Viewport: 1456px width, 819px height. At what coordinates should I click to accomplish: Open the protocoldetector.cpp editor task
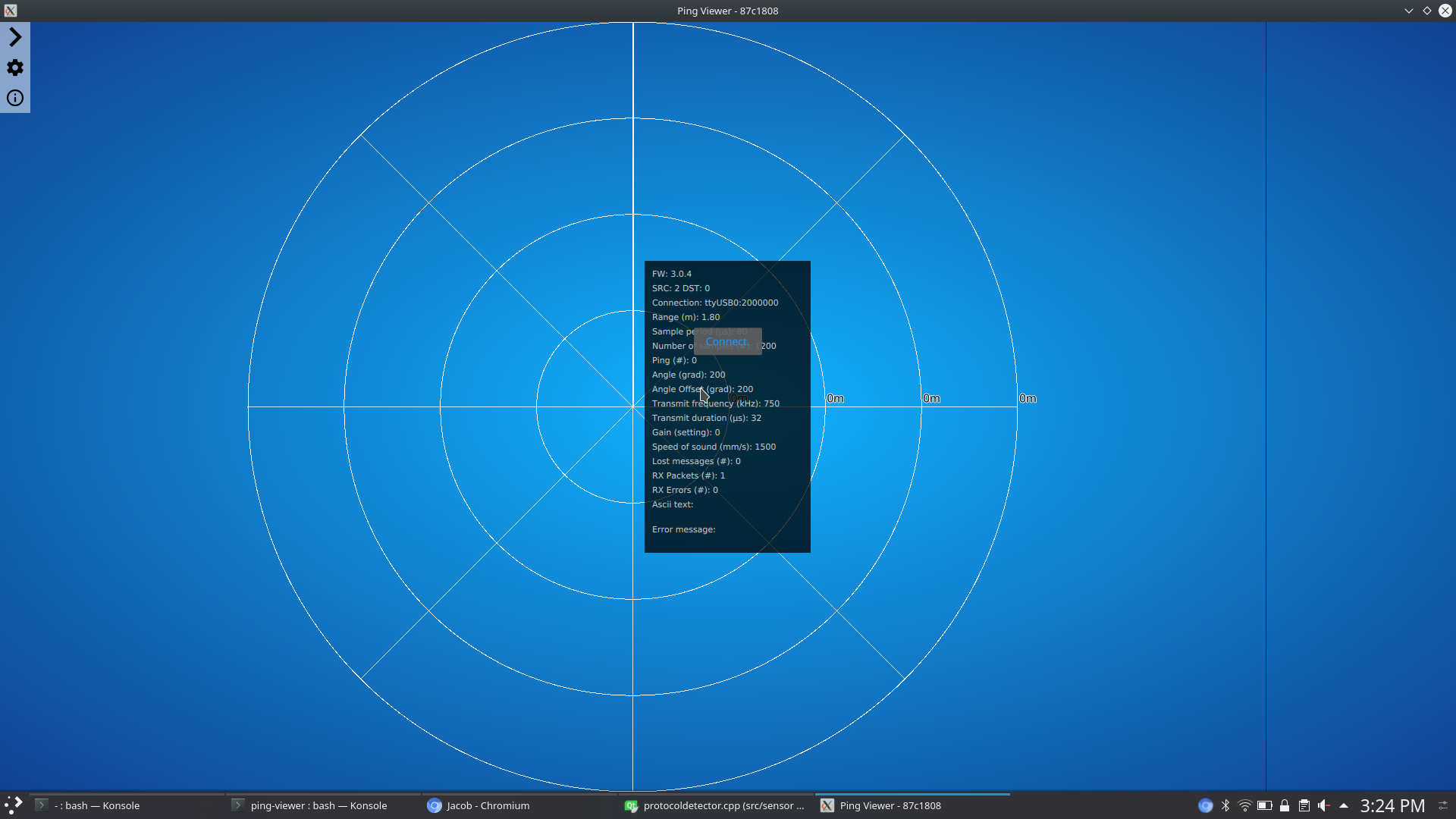coord(717,805)
